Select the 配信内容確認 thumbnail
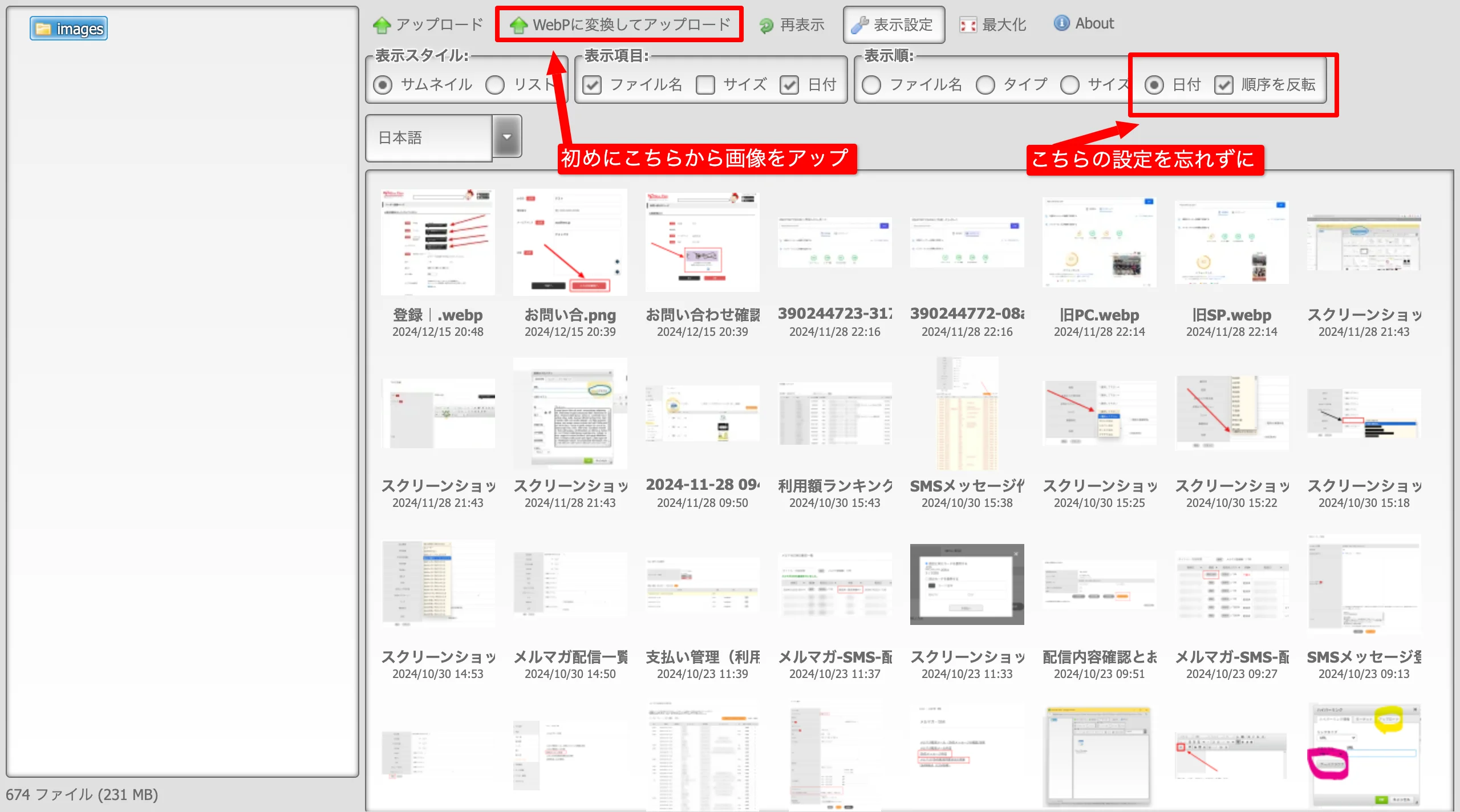 click(1100, 584)
